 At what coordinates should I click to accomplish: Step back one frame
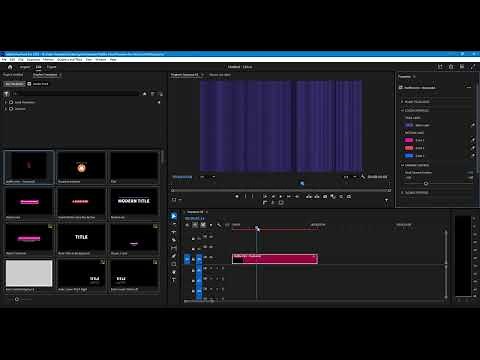click(273, 196)
